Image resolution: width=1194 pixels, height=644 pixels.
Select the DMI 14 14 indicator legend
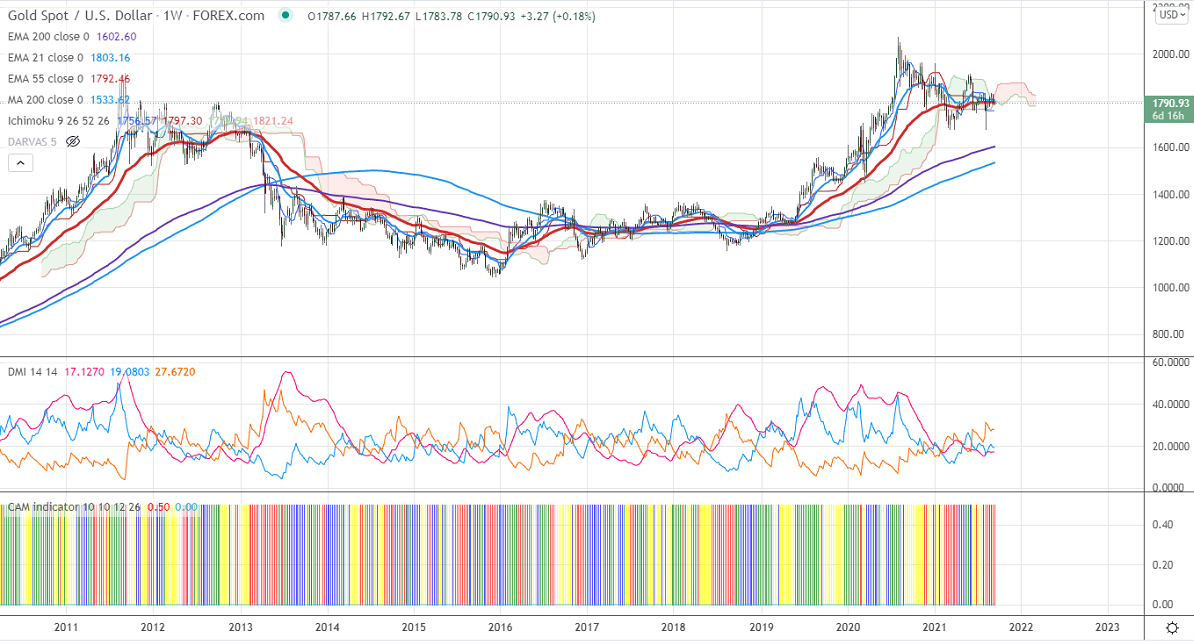click(33, 372)
